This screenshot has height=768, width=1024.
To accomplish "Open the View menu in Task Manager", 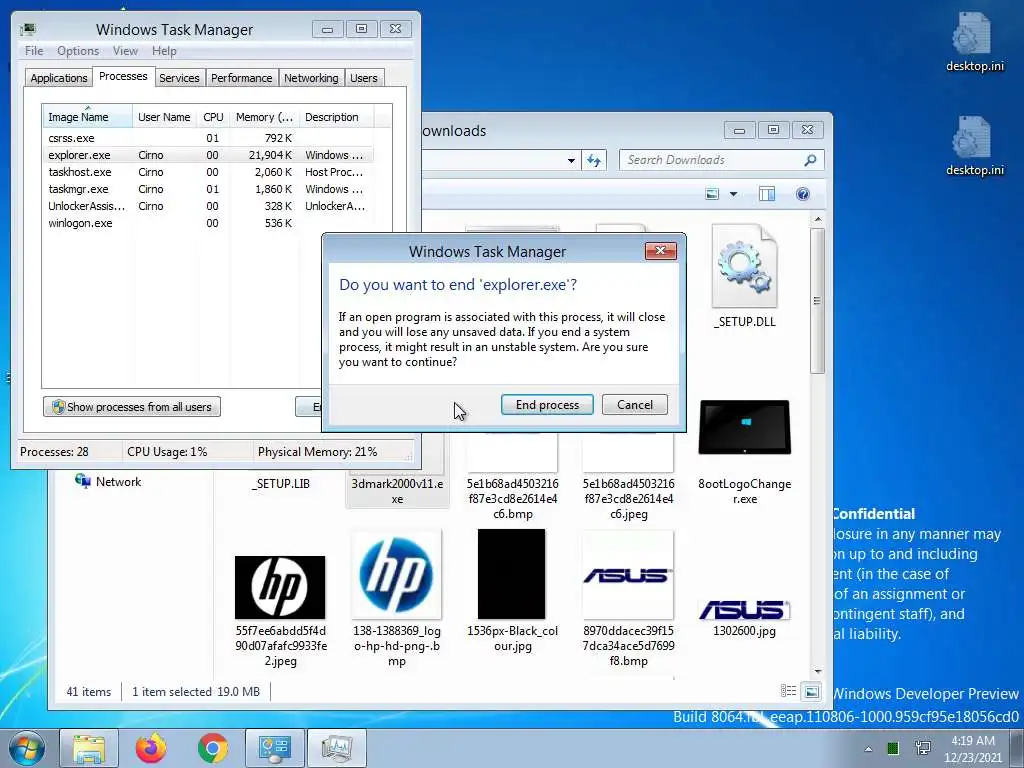I will pos(125,51).
